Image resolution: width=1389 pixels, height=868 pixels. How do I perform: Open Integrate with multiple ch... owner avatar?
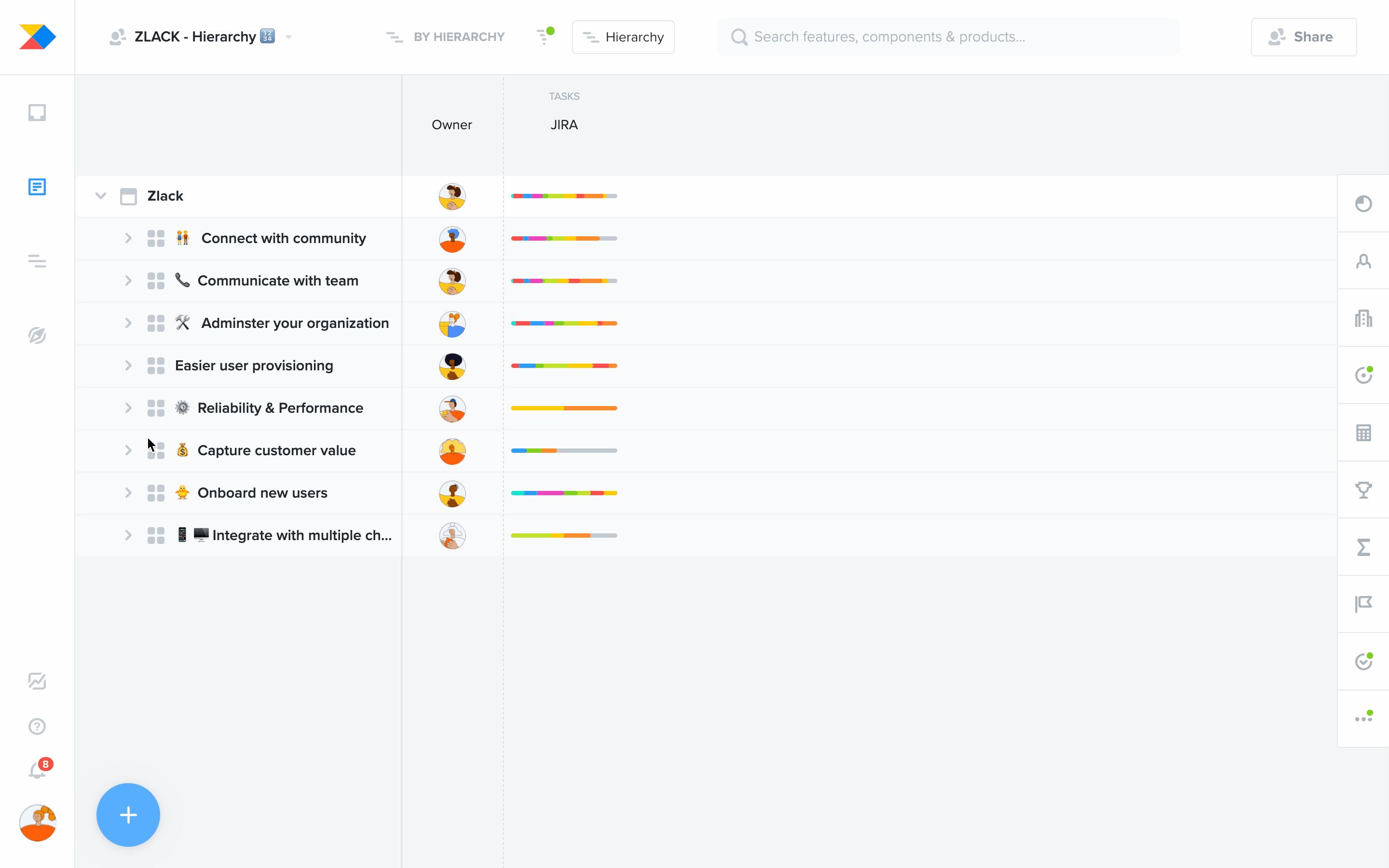click(452, 536)
